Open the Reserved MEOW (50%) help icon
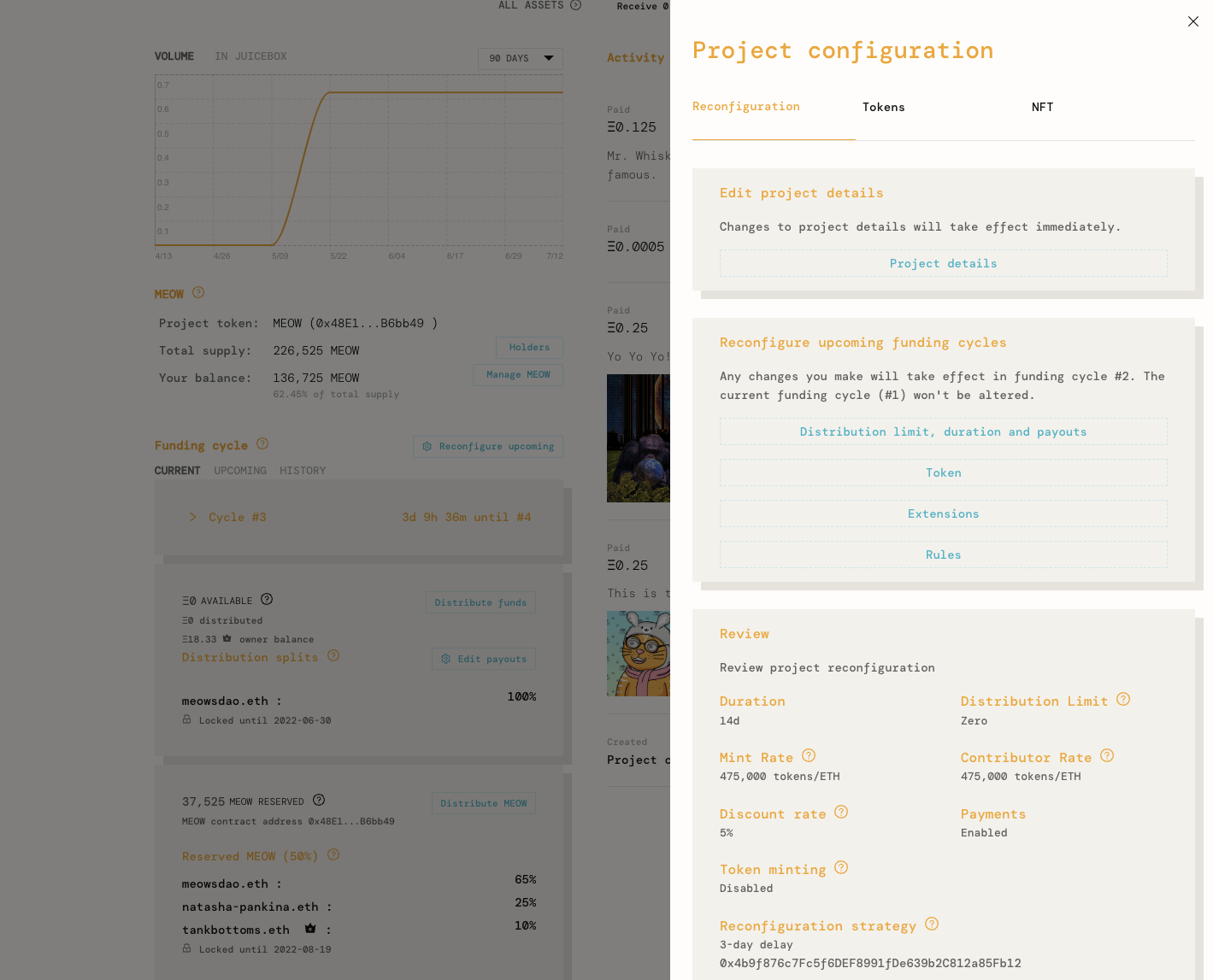This screenshot has width=1213, height=980. pyautogui.click(x=333, y=854)
